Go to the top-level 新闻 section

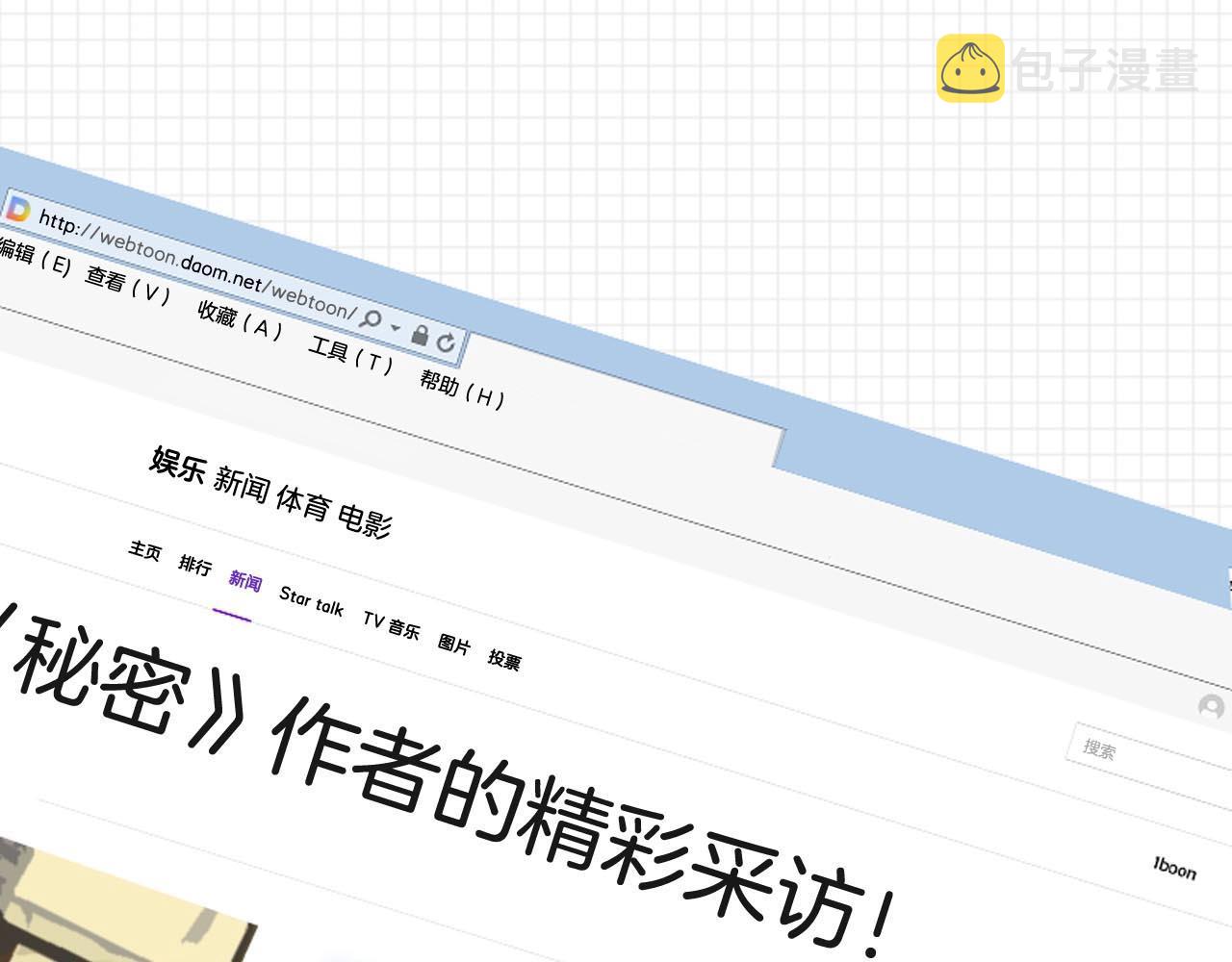241,484
